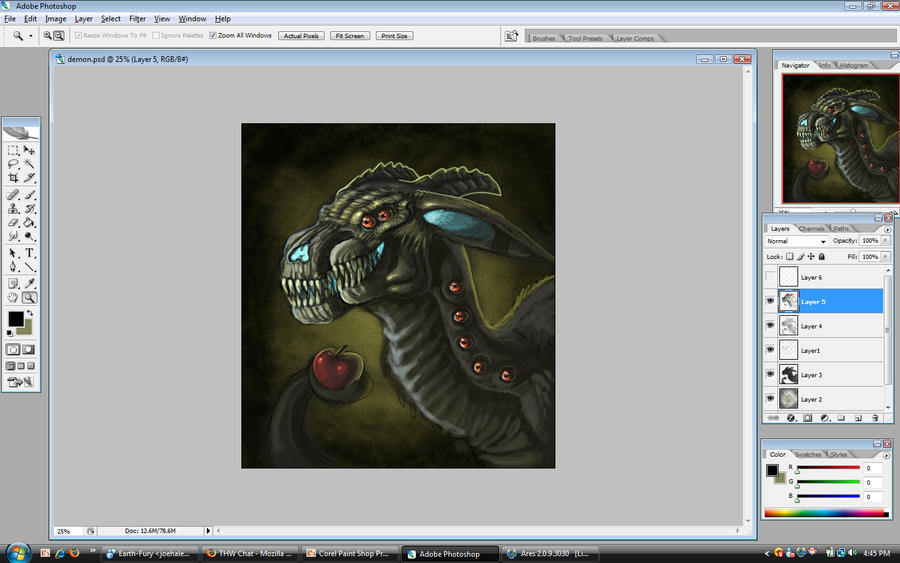Swap foreground and background colors
The height and width of the screenshot is (563, 900).
[x=30, y=313]
